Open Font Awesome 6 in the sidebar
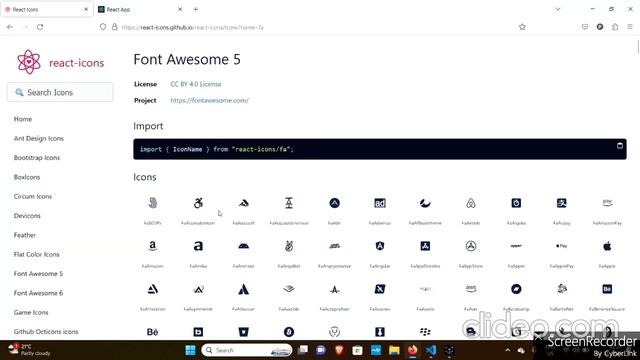Image resolution: width=640 pixels, height=360 pixels. click(x=38, y=293)
